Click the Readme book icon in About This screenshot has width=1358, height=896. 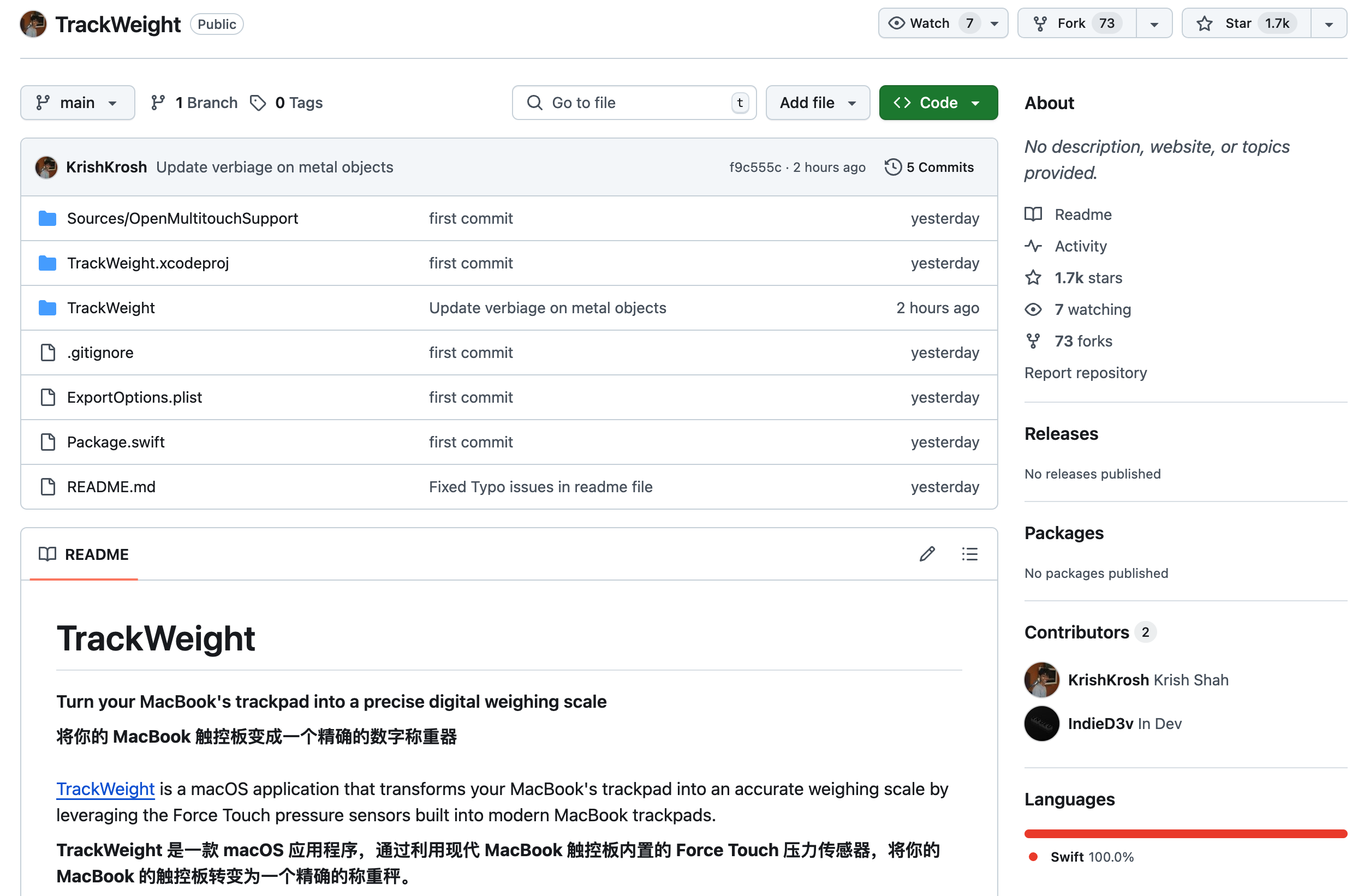1033,214
